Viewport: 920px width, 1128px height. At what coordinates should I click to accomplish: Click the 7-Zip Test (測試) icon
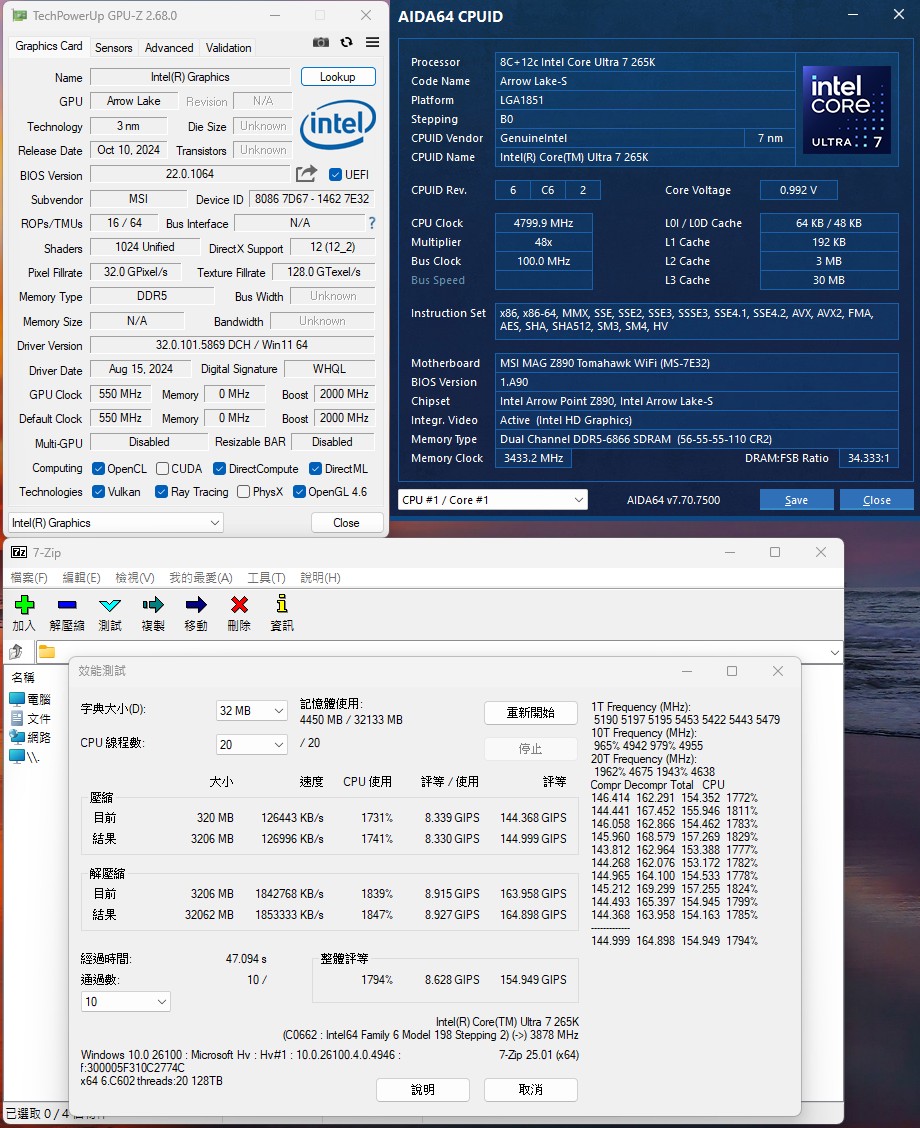[110, 604]
